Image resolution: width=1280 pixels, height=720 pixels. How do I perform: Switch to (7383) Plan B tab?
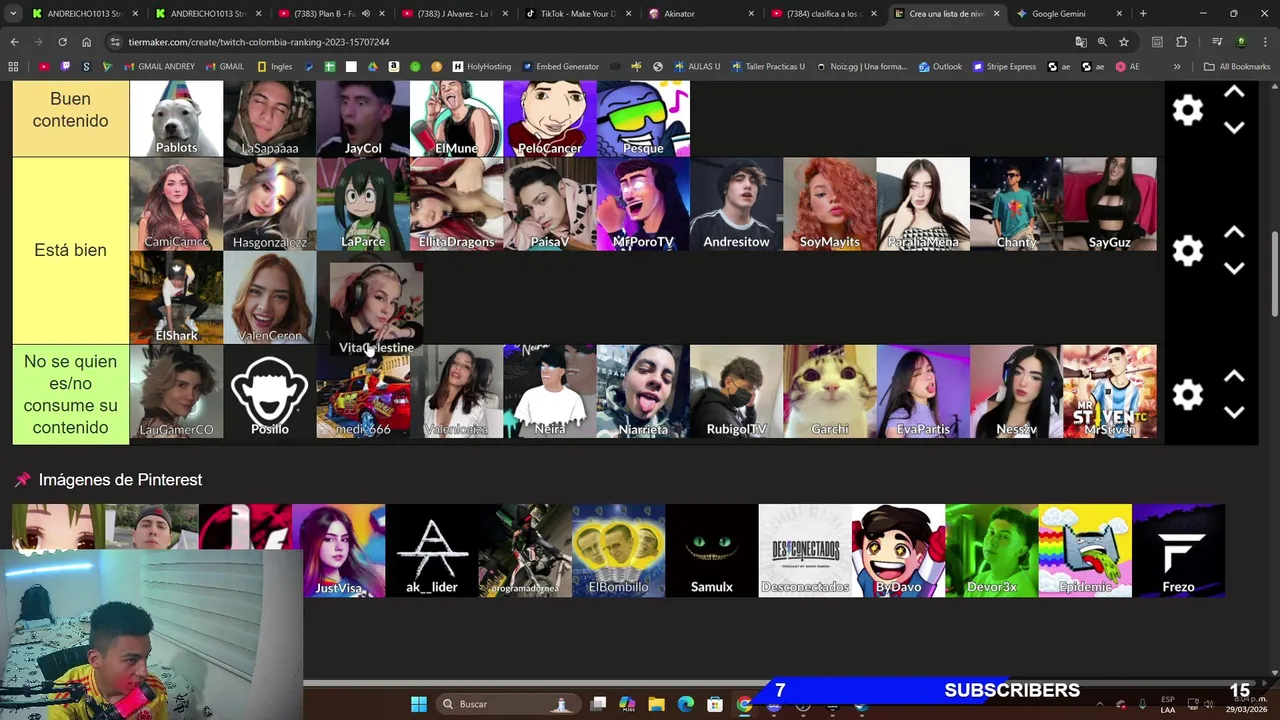pyautogui.click(x=331, y=14)
